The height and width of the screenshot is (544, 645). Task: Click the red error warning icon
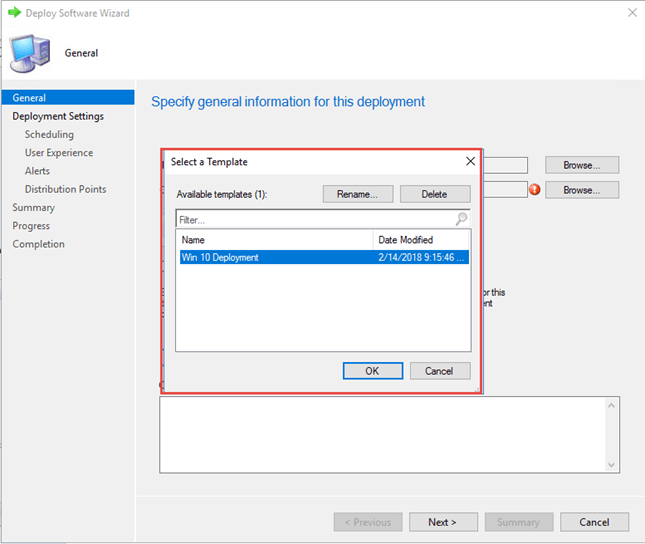[535, 190]
